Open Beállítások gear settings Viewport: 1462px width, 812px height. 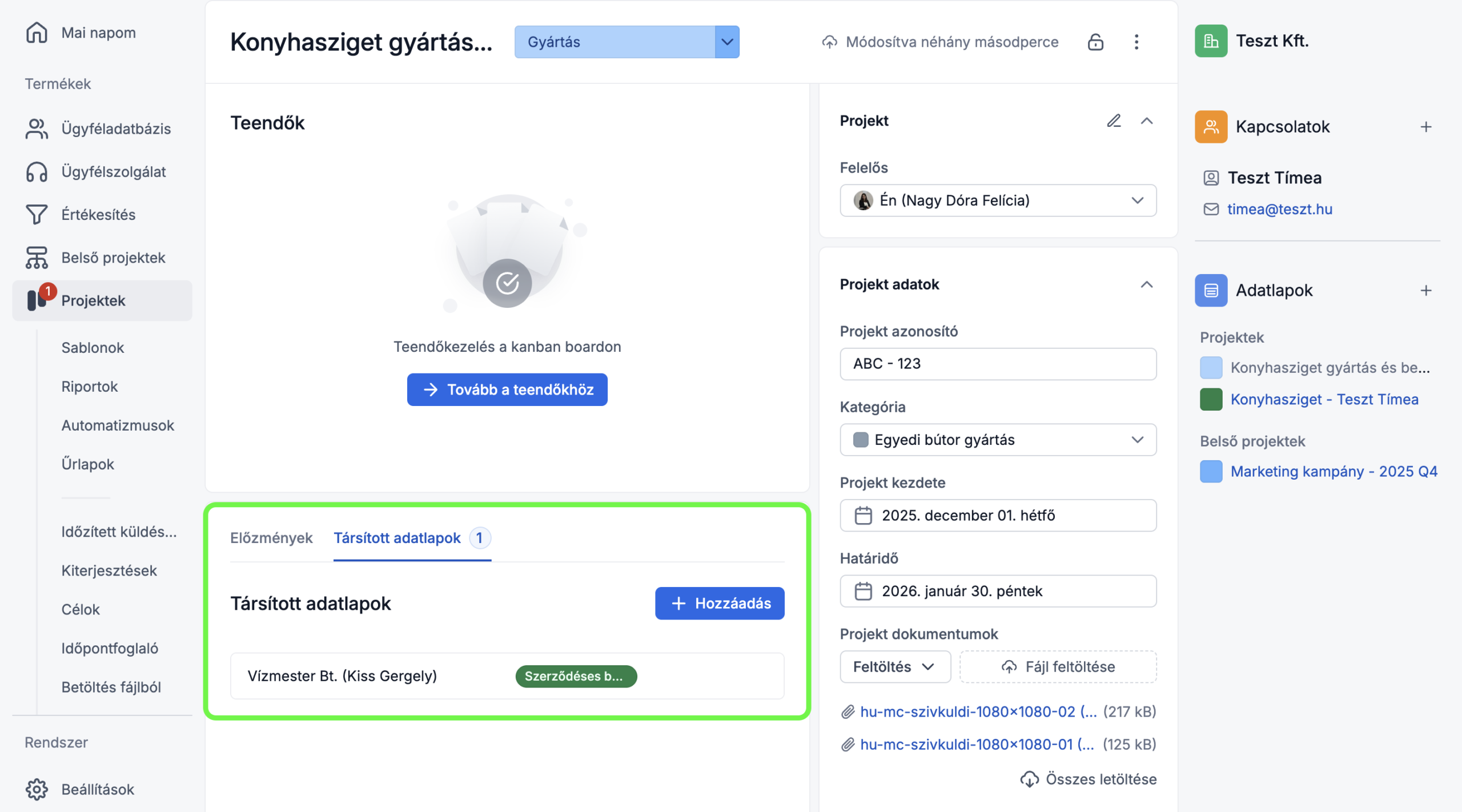point(37,789)
